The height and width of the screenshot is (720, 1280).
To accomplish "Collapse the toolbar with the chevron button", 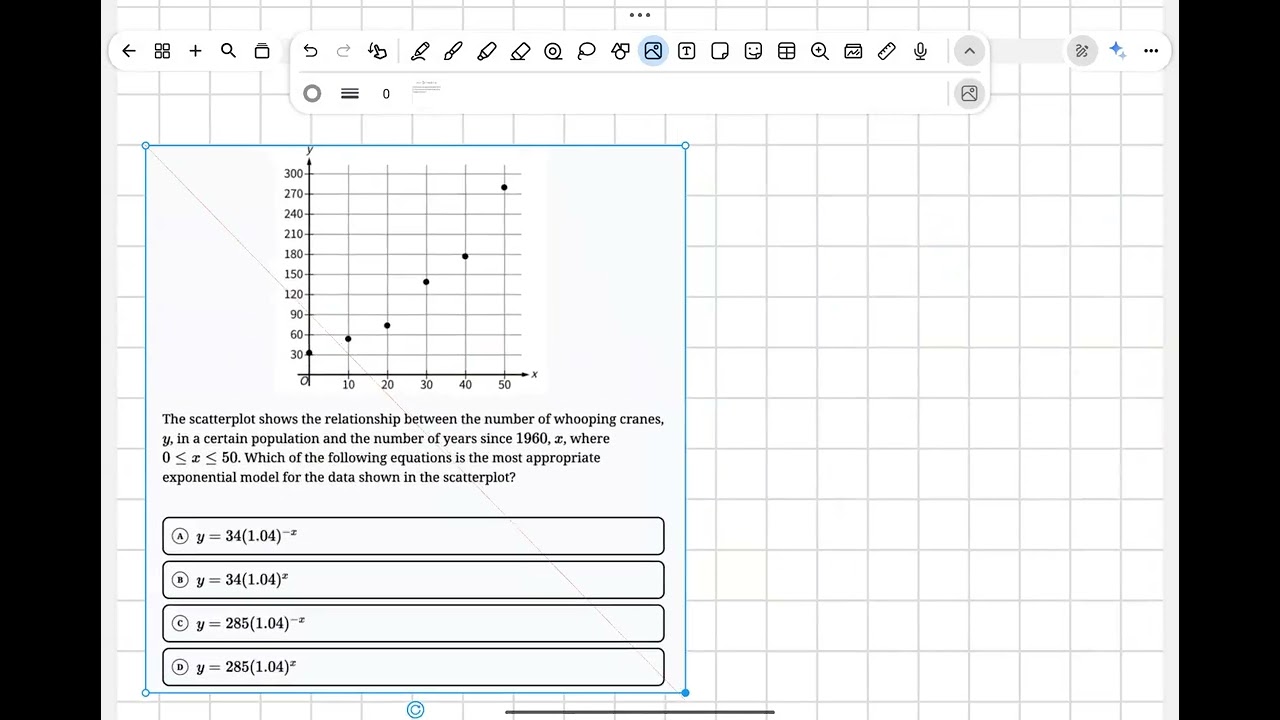I will pyautogui.click(x=969, y=51).
